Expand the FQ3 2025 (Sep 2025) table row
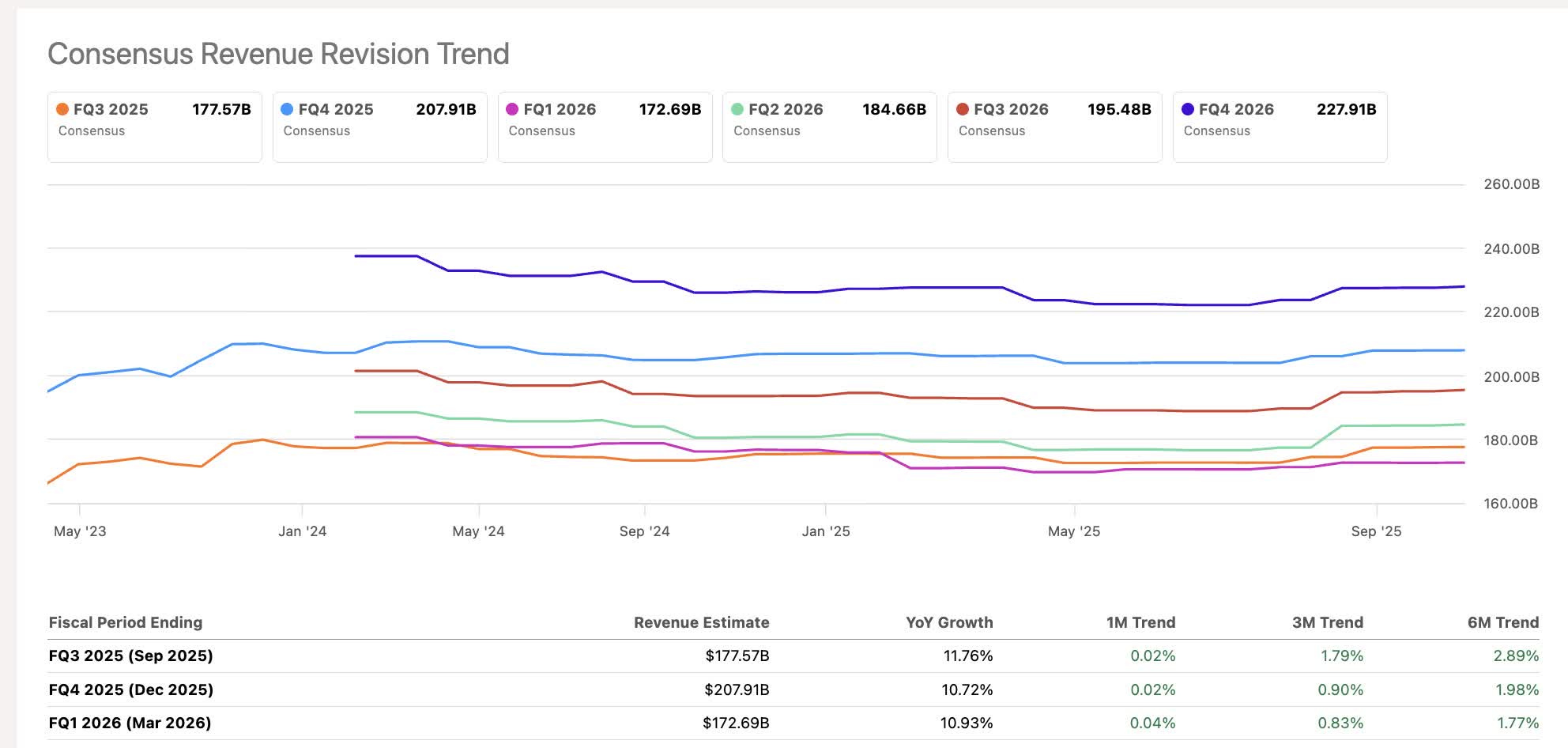1568x748 pixels. point(130,655)
